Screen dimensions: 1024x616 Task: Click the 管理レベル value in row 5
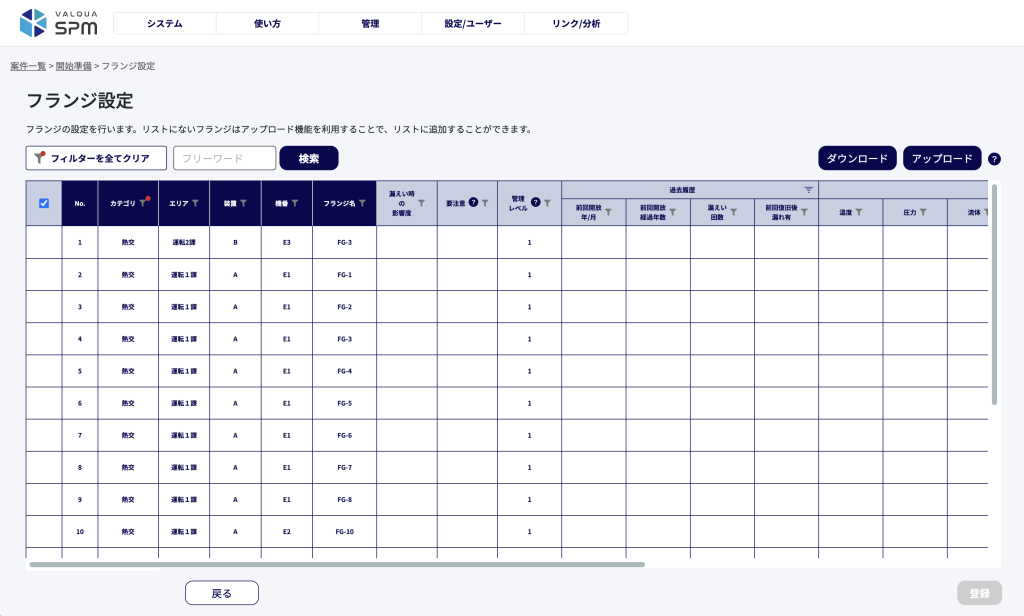529,371
